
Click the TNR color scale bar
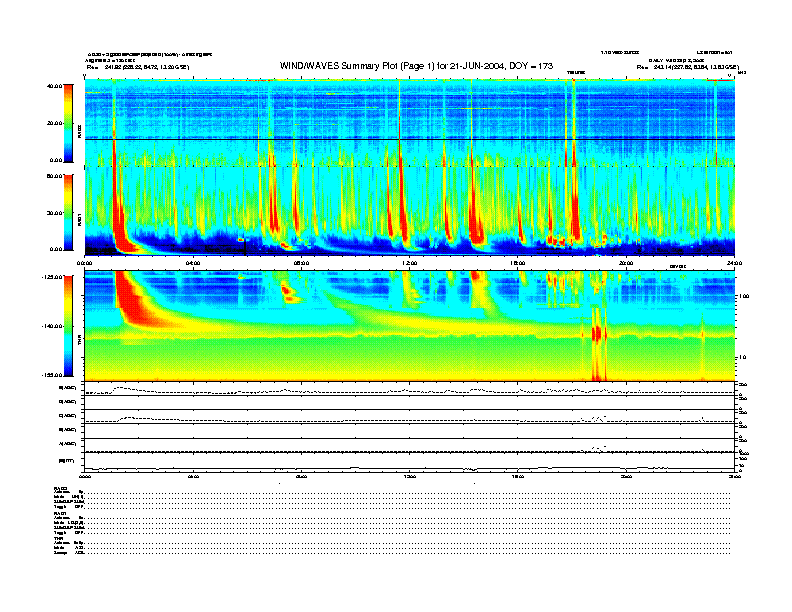click(x=69, y=324)
